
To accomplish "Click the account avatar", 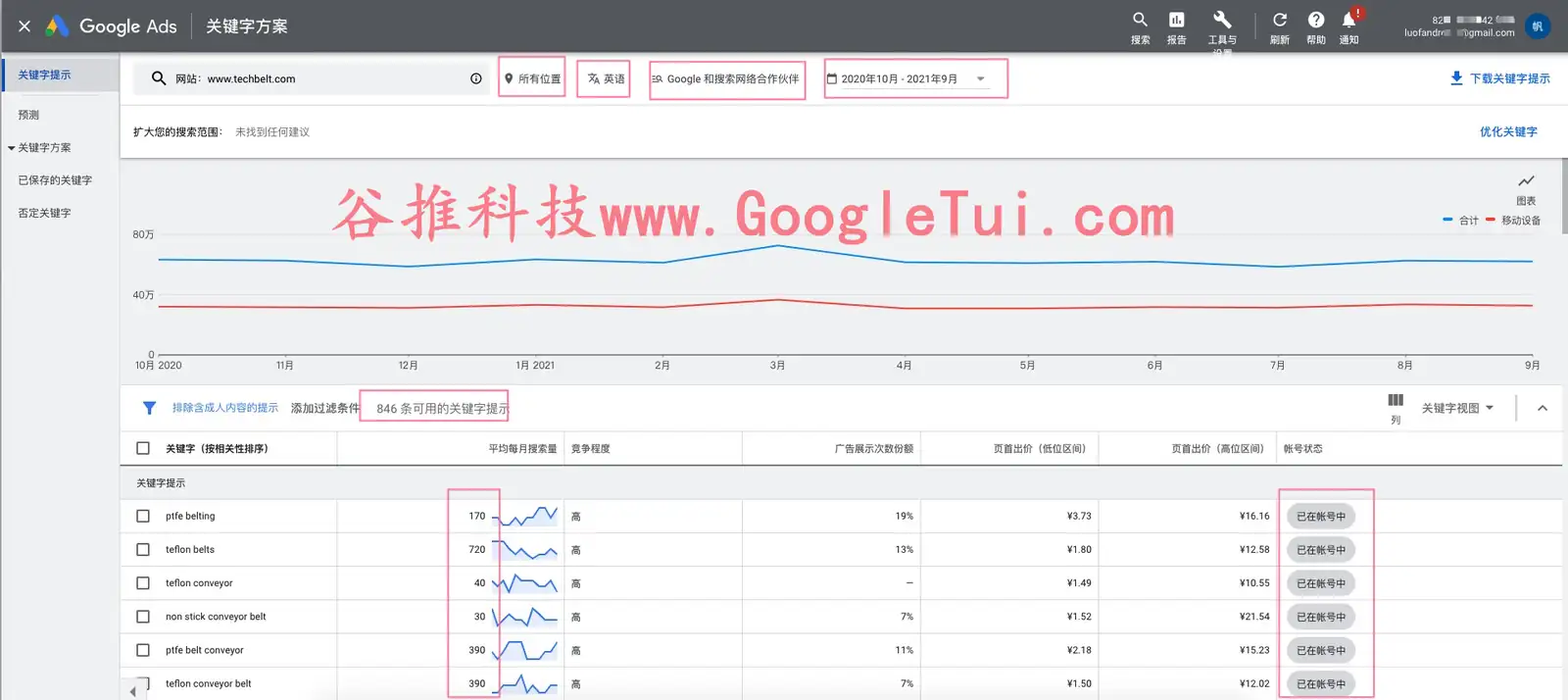I will [x=1538, y=26].
